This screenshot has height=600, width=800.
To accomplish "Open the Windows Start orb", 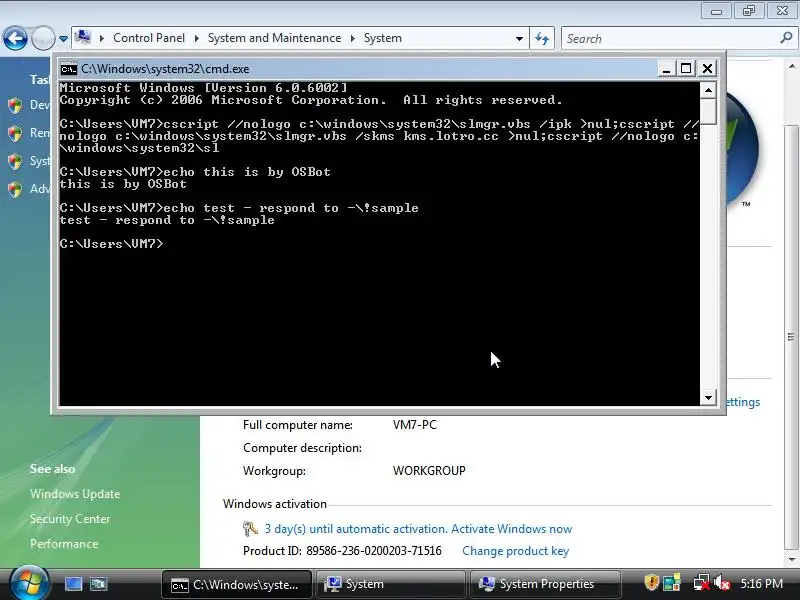I will [30, 583].
